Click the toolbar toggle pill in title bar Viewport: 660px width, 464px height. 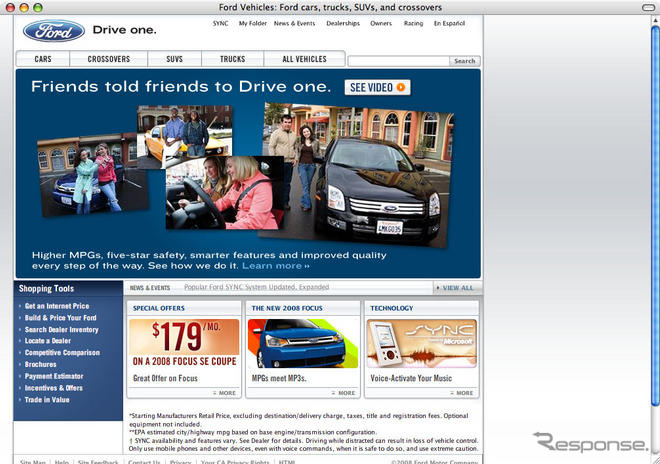pyautogui.click(x=649, y=7)
